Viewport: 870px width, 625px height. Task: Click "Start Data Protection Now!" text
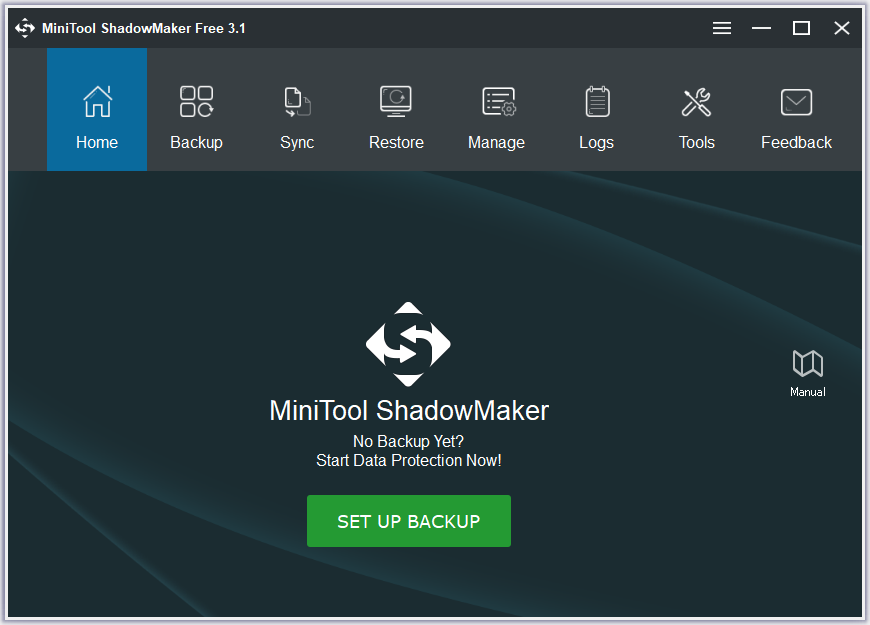(x=409, y=460)
